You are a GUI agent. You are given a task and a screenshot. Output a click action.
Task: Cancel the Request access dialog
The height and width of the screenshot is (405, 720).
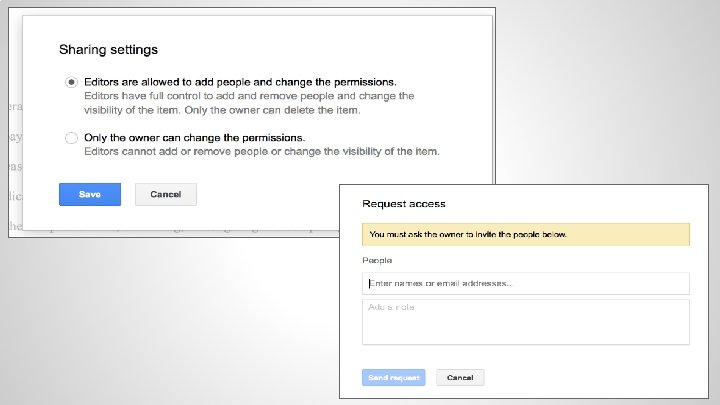(460, 377)
